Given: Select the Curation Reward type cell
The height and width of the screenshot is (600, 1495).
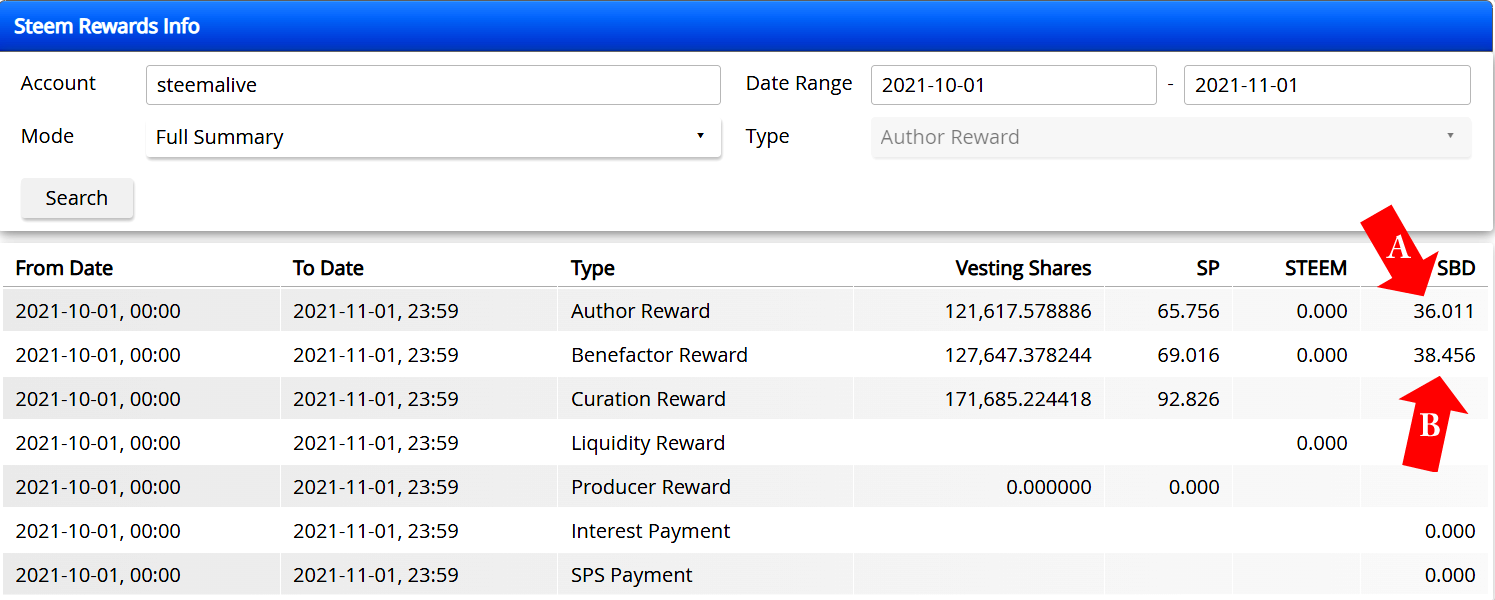Looking at the screenshot, I should 705,399.
